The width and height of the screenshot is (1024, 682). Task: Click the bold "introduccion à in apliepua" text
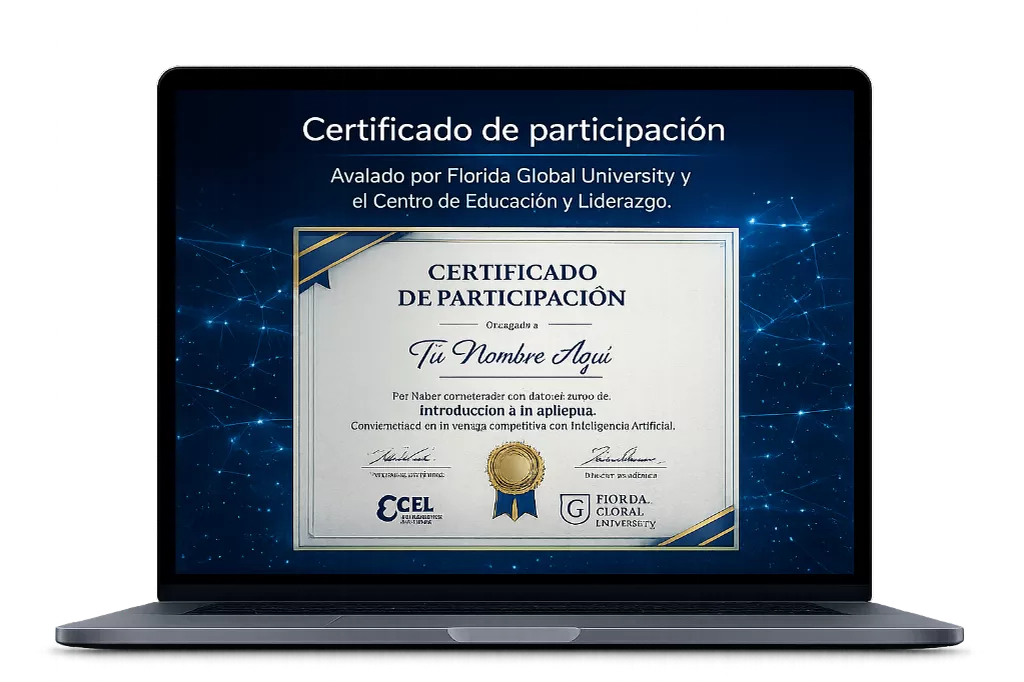(507, 411)
